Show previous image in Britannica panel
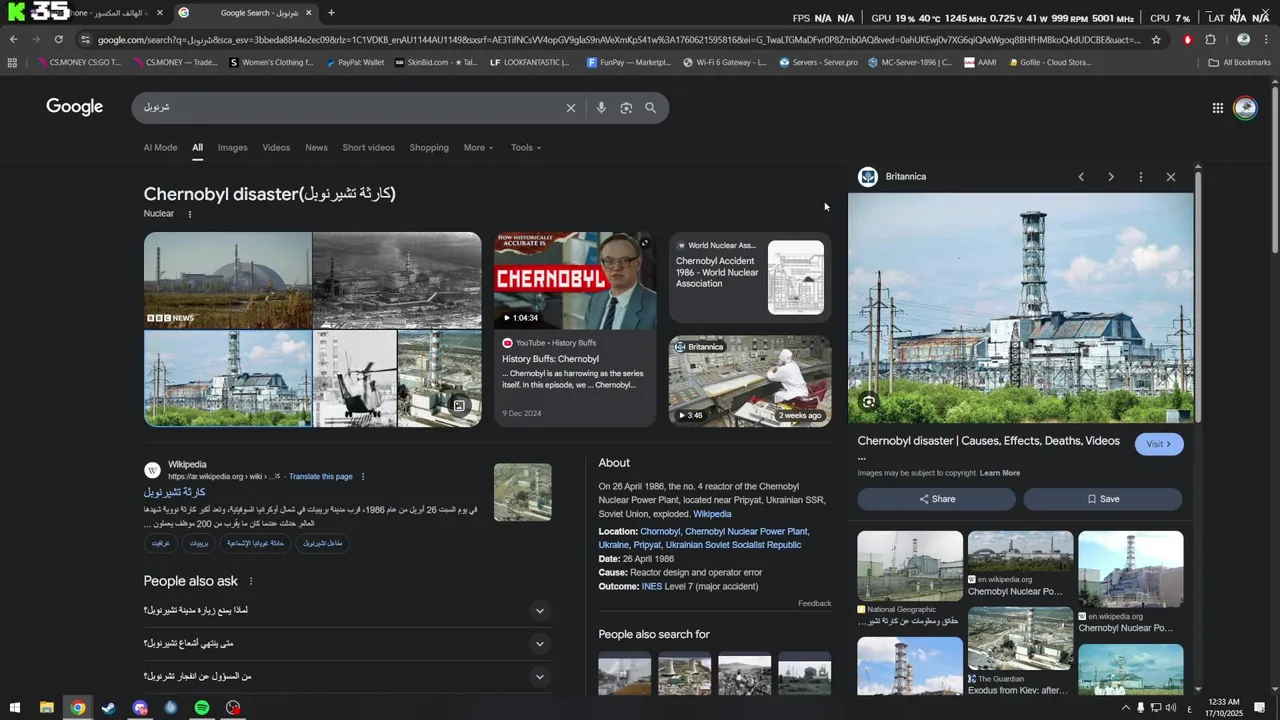This screenshot has height=720, width=1280. (1081, 177)
